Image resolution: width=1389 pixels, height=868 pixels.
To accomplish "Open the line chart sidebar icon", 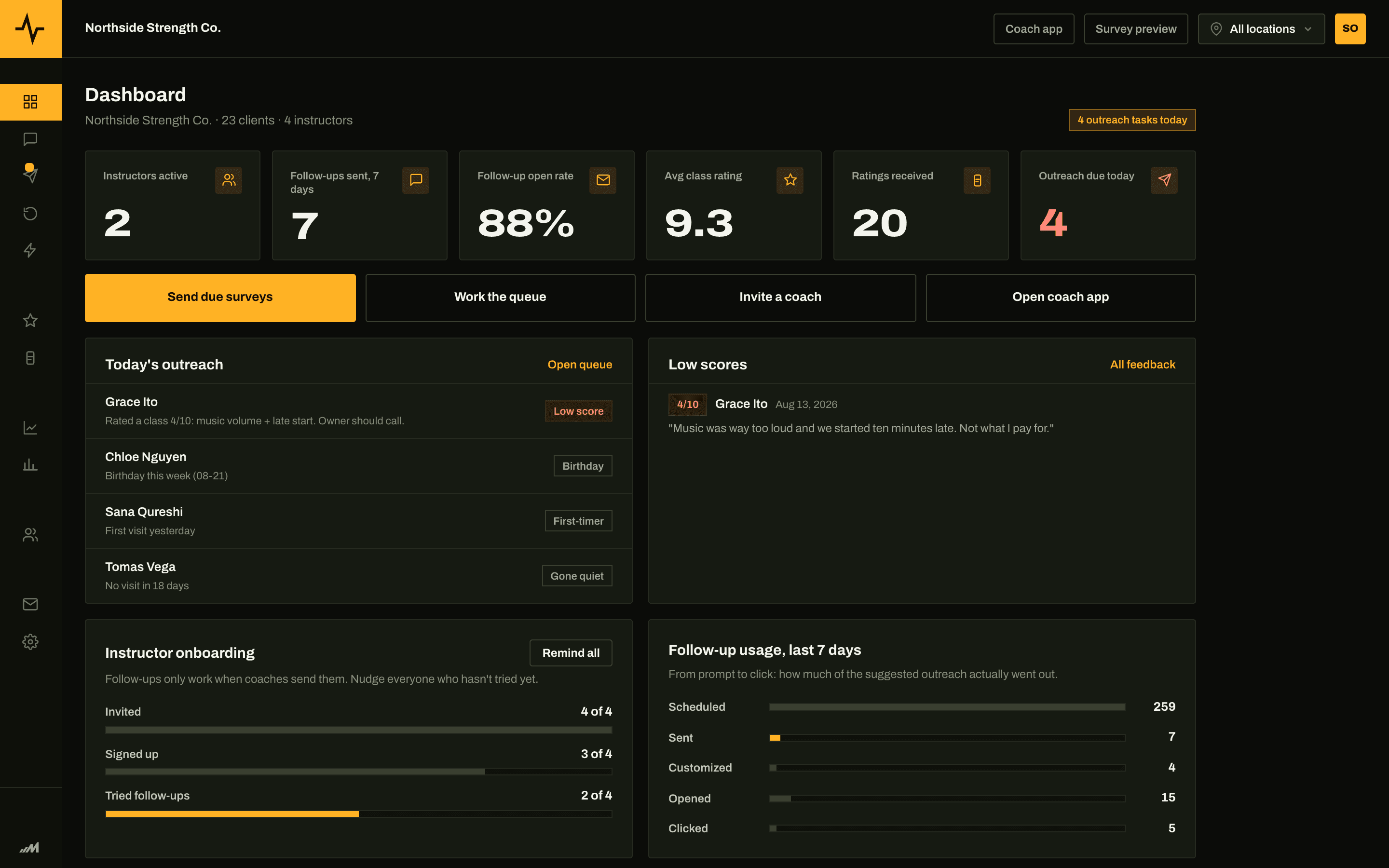I will click(30, 428).
